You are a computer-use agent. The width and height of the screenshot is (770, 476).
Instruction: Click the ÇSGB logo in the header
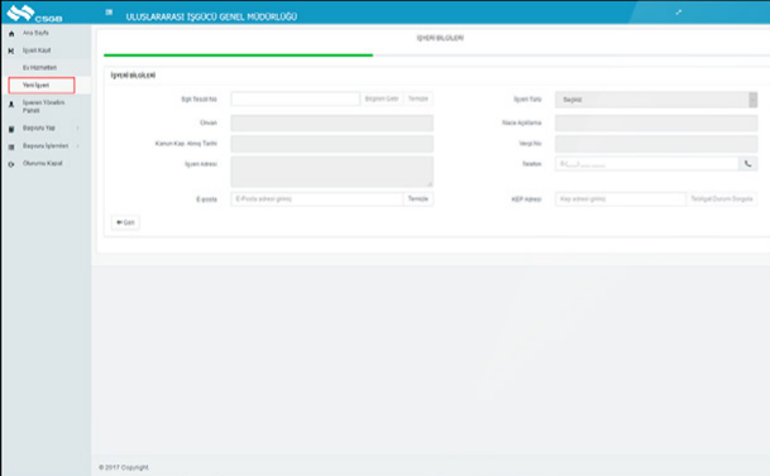[25, 13]
